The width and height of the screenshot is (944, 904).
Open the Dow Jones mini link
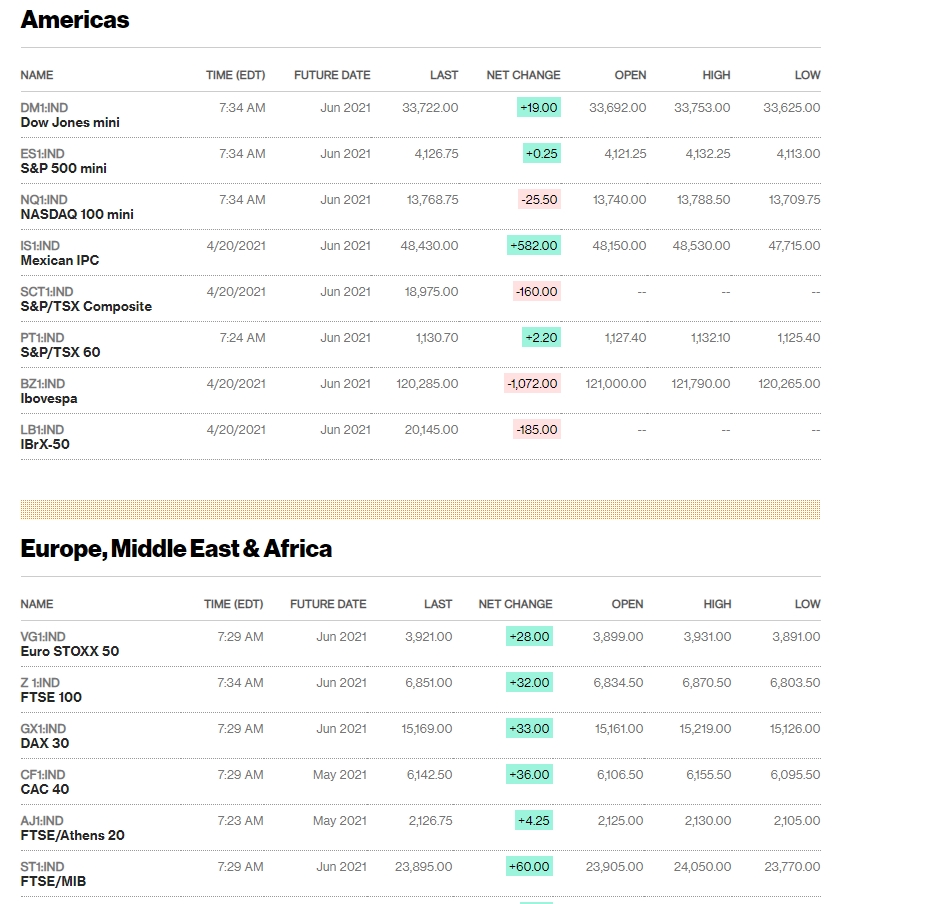coord(70,122)
